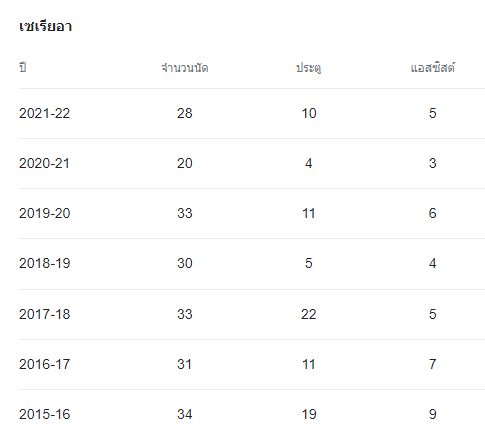Click the 20 matches value for 2020-21
This screenshot has height=447, width=485.
coord(185,163)
